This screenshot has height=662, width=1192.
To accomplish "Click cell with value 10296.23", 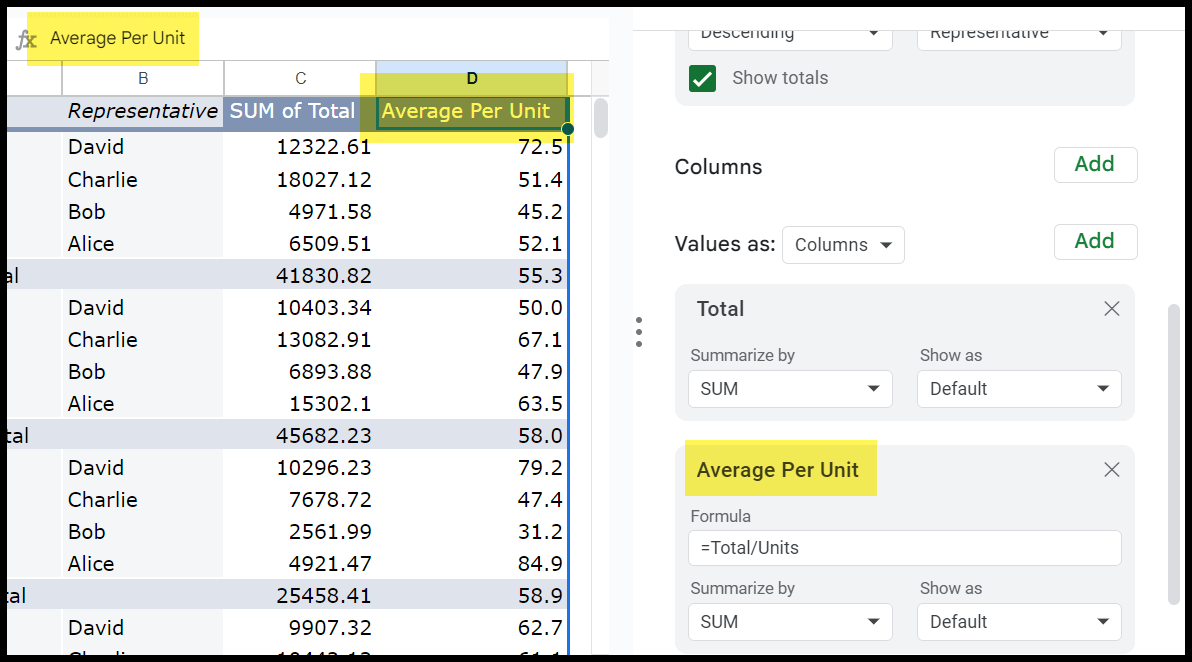I will 300,467.
